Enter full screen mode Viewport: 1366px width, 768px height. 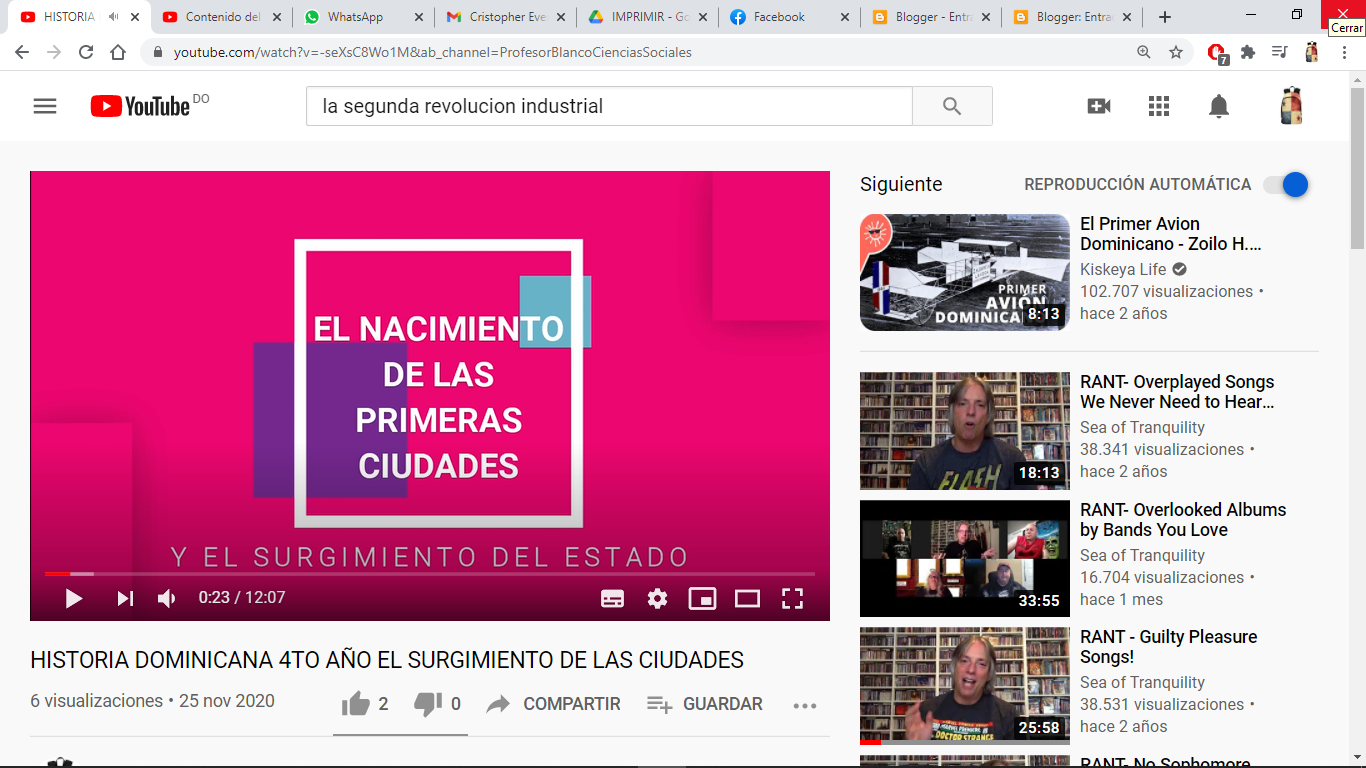792,598
